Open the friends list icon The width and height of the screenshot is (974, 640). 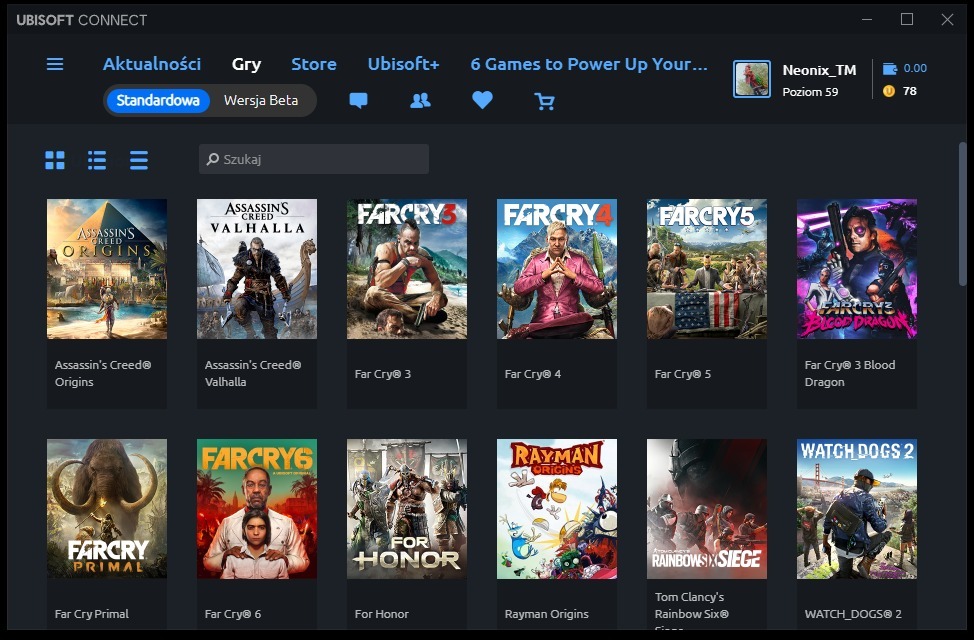pos(421,101)
